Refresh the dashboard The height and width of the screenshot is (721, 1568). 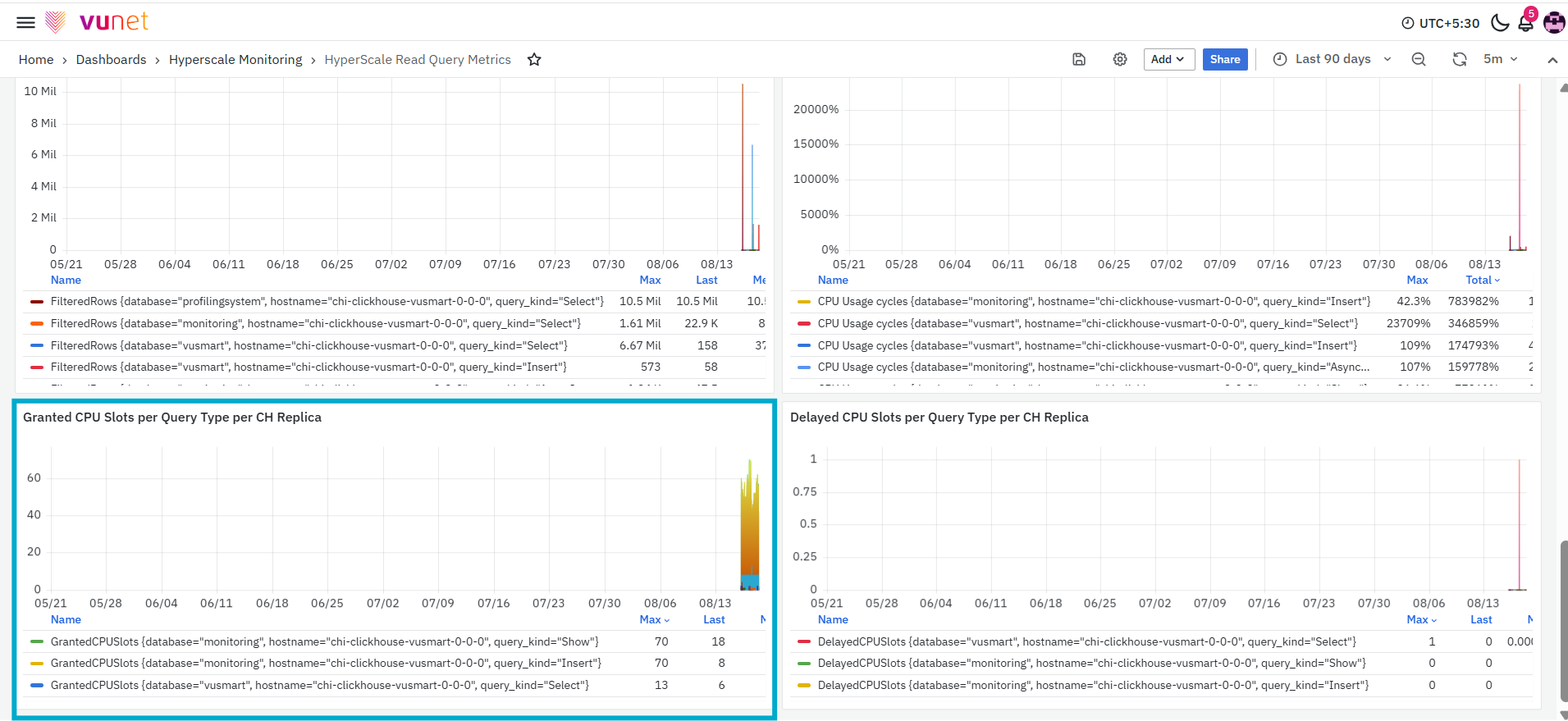tap(1460, 59)
